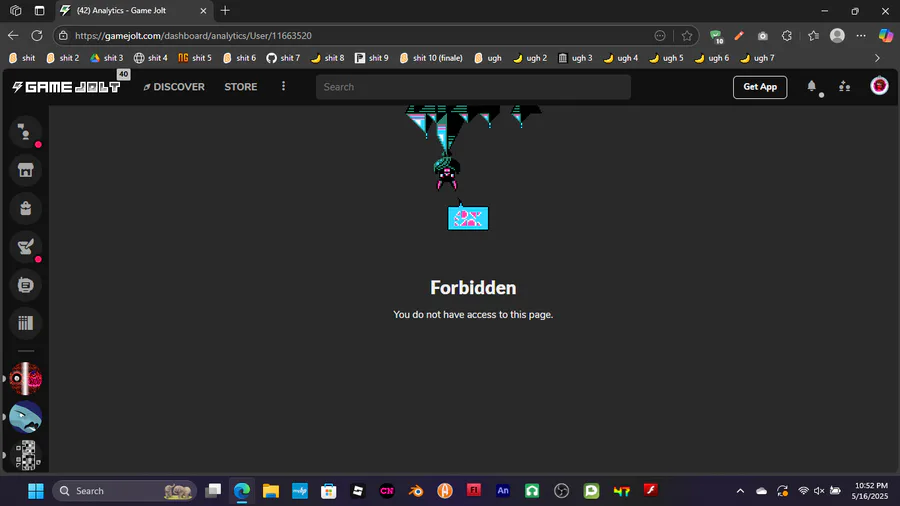This screenshot has height=506, width=900.
Task: Open Task View on the taskbar
Action: pos(213,491)
